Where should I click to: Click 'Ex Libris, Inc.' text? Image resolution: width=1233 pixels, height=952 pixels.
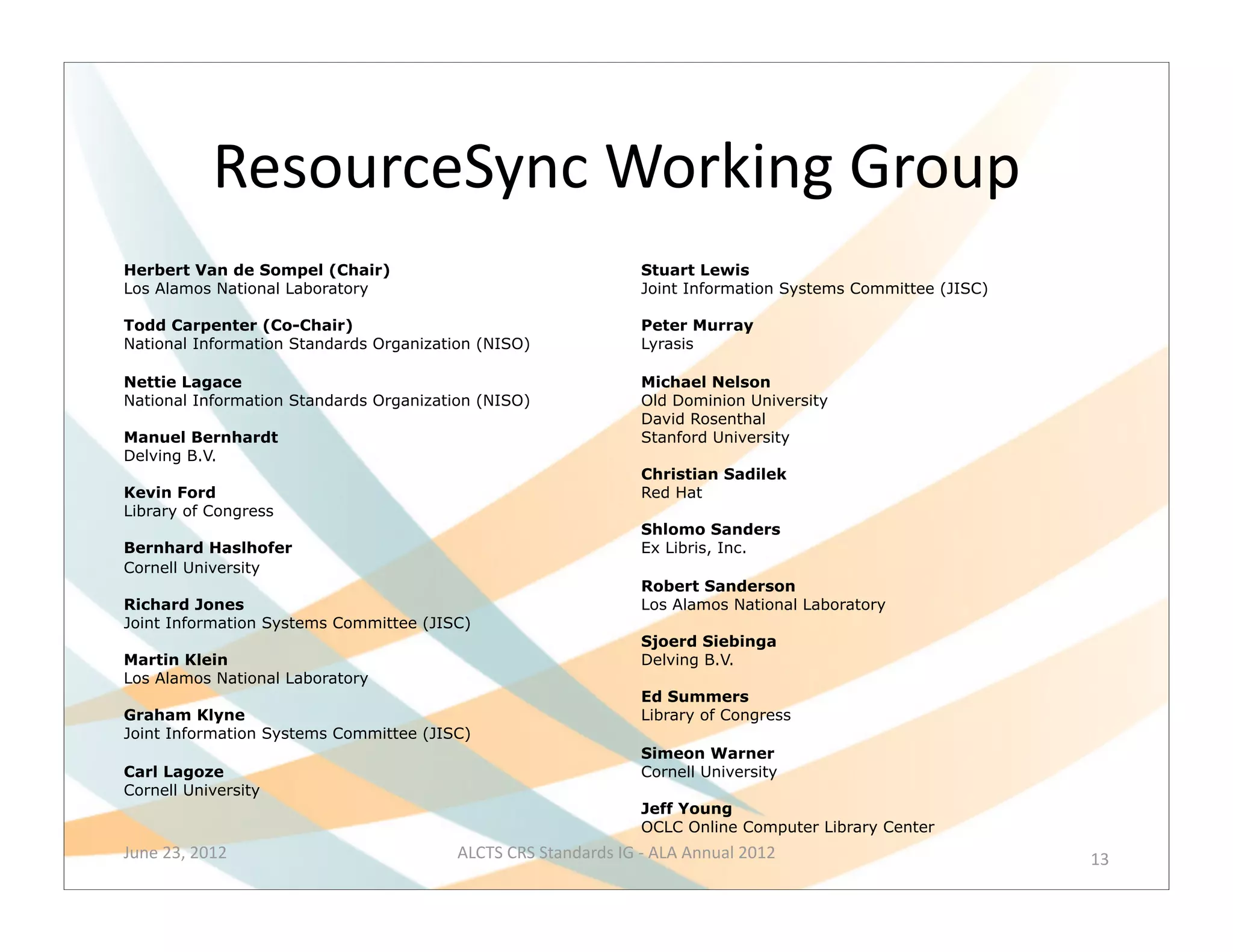pyautogui.click(x=694, y=548)
